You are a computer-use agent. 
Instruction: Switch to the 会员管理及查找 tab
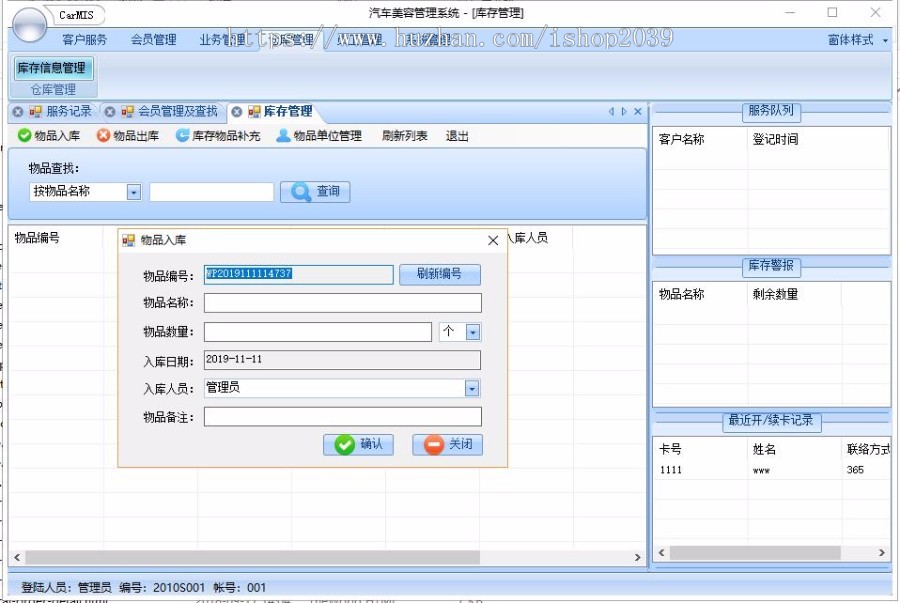(177, 111)
